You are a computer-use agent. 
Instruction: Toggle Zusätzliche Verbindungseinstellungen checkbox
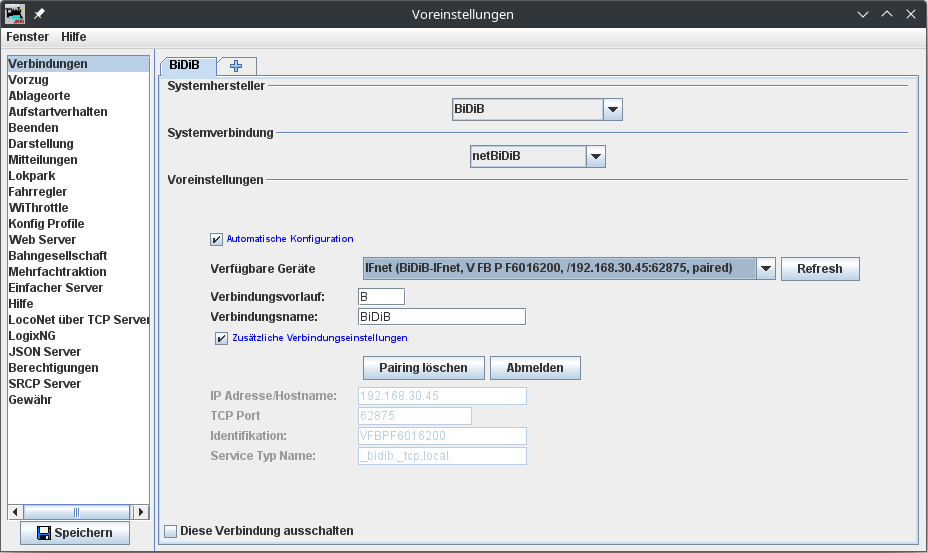pos(221,338)
